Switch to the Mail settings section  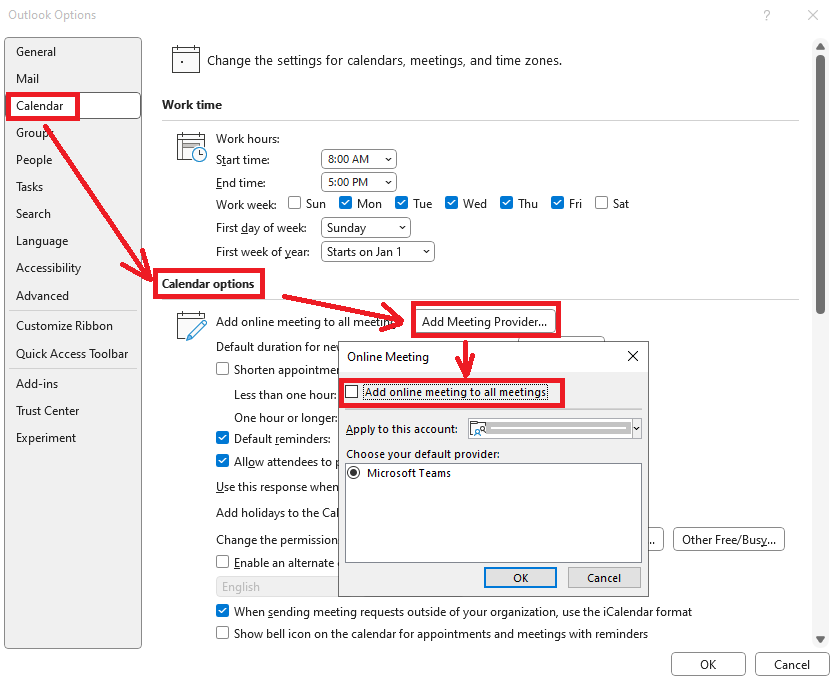(x=27, y=78)
